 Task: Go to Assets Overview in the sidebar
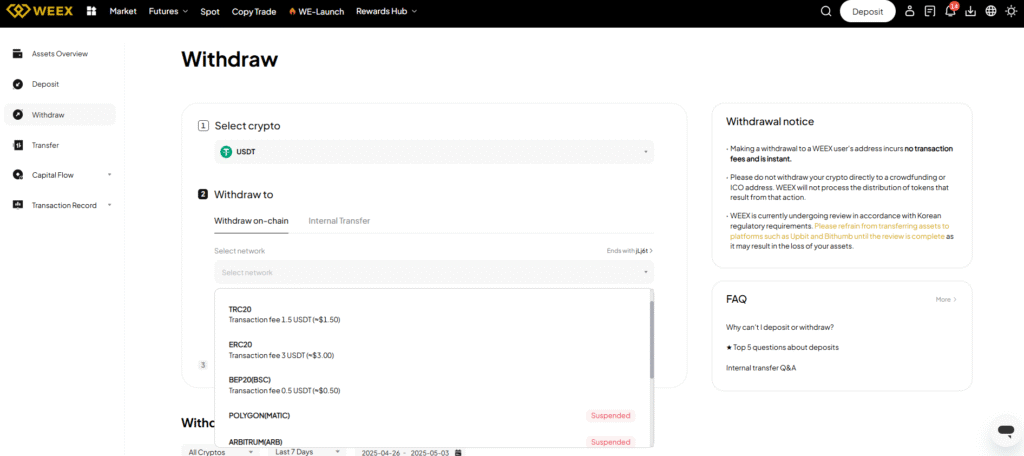point(59,54)
